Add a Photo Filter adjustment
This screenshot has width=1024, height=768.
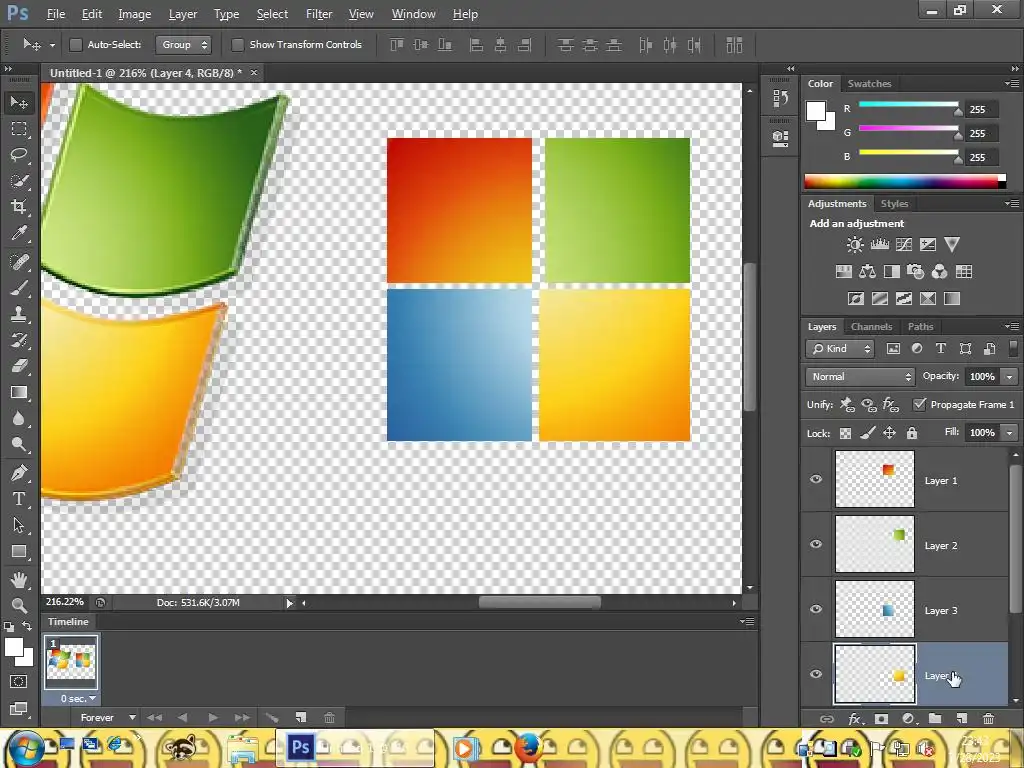pyautogui.click(x=916, y=272)
